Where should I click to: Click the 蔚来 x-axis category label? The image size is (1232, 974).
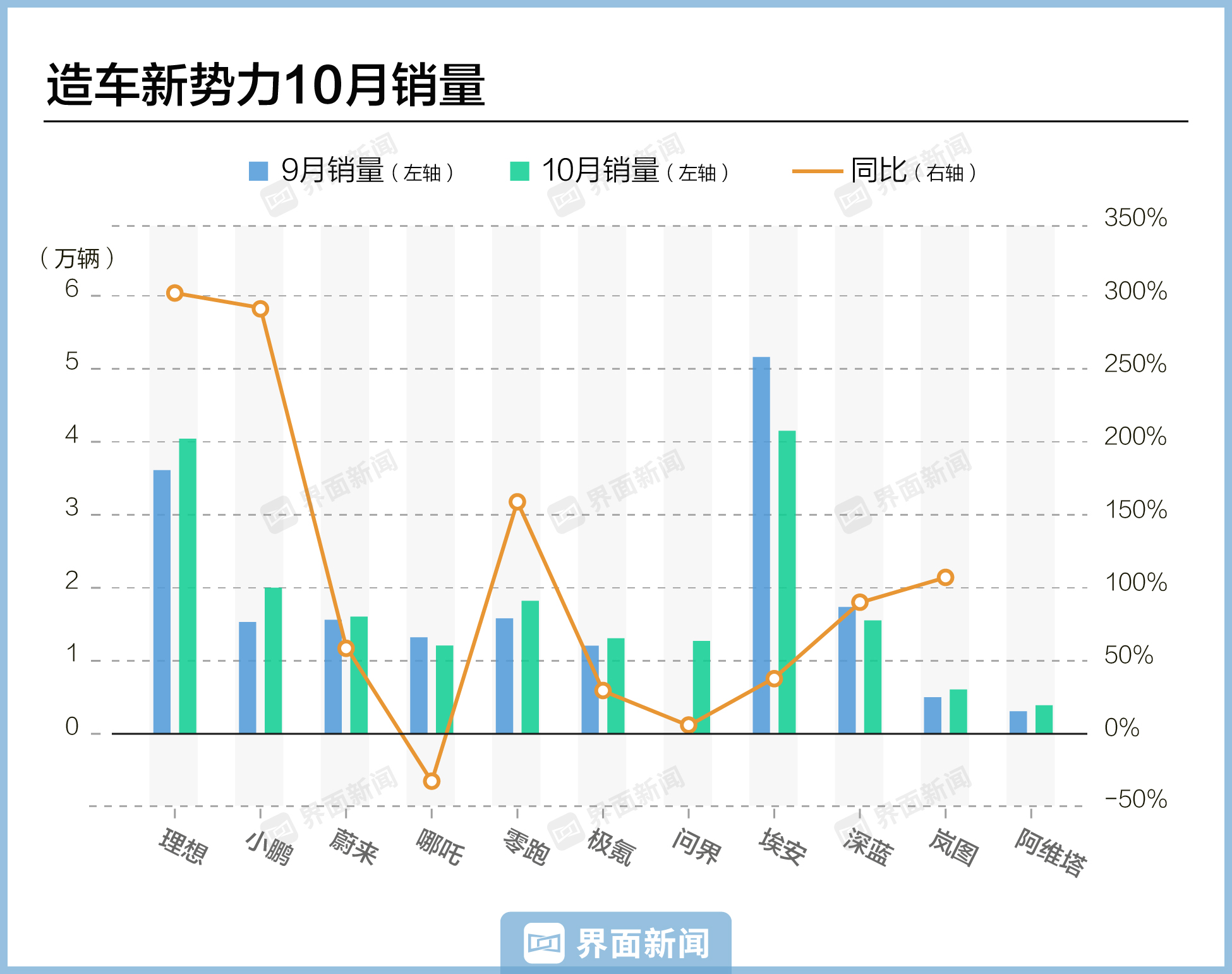pyautogui.click(x=354, y=846)
